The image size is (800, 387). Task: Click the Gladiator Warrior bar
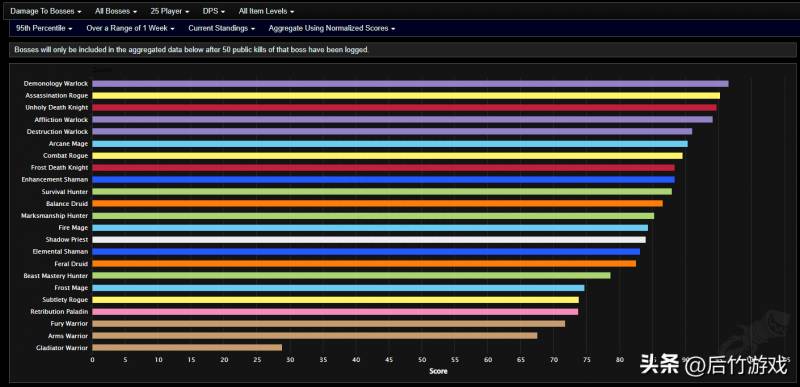click(x=187, y=348)
